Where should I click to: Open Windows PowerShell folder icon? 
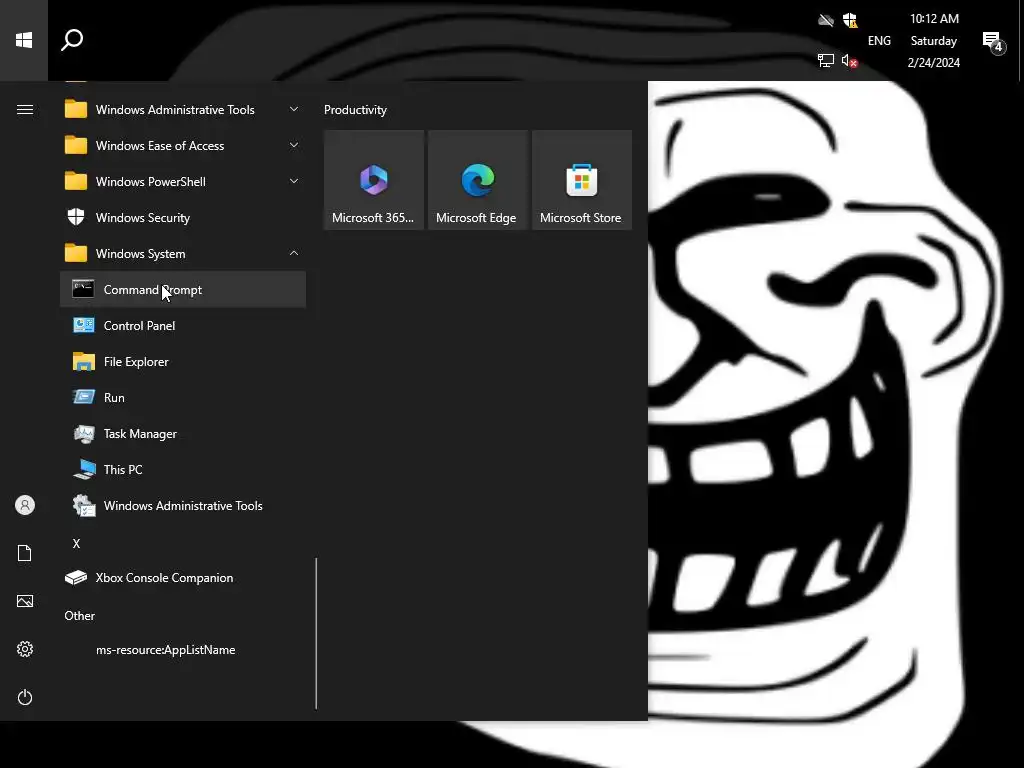click(76, 181)
